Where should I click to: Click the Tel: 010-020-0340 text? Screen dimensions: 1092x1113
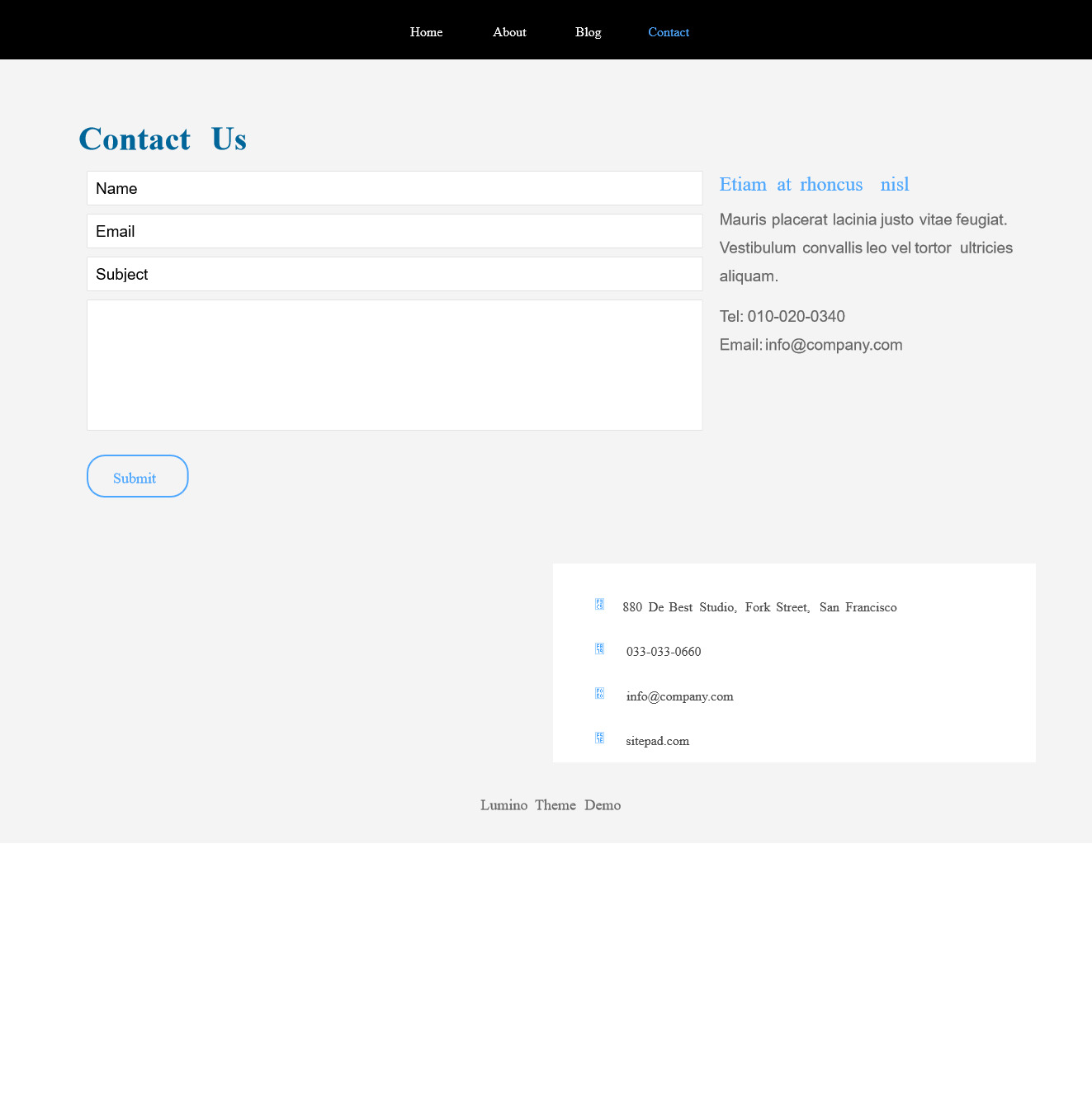782,317
